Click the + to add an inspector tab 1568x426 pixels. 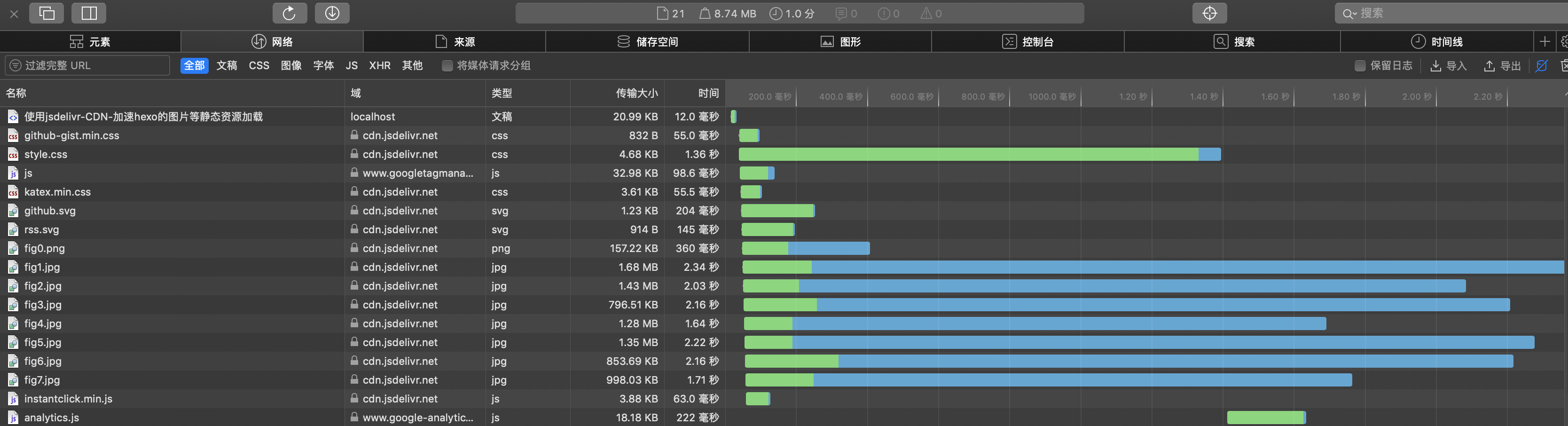point(1544,41)
